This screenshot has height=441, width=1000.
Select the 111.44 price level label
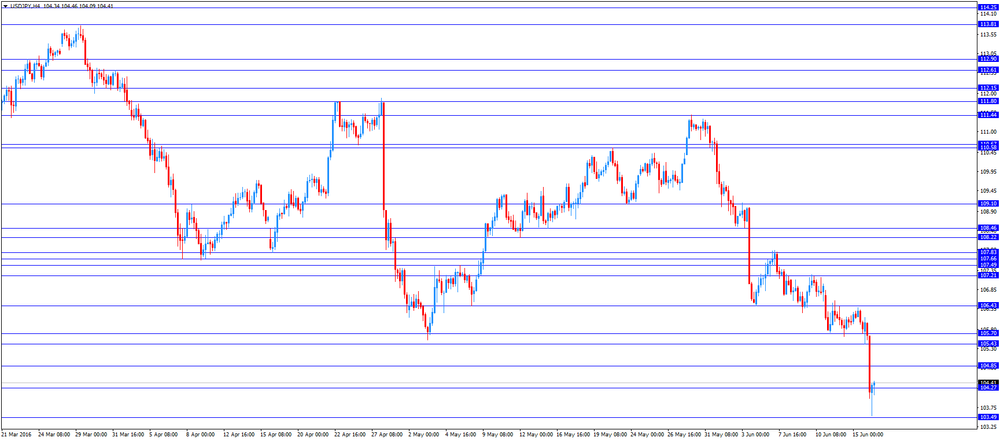click(988, 116)
